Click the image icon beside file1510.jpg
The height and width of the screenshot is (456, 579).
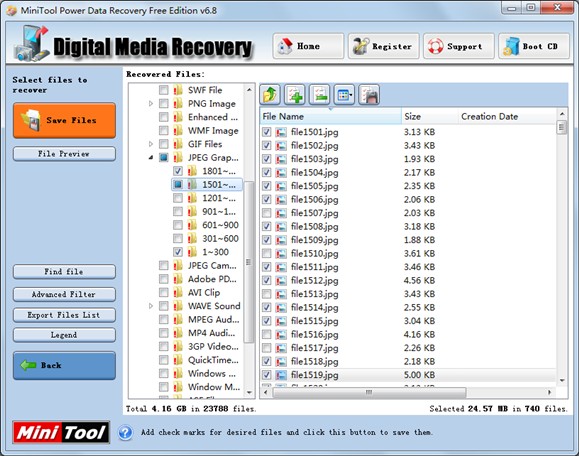pos(281,254)
